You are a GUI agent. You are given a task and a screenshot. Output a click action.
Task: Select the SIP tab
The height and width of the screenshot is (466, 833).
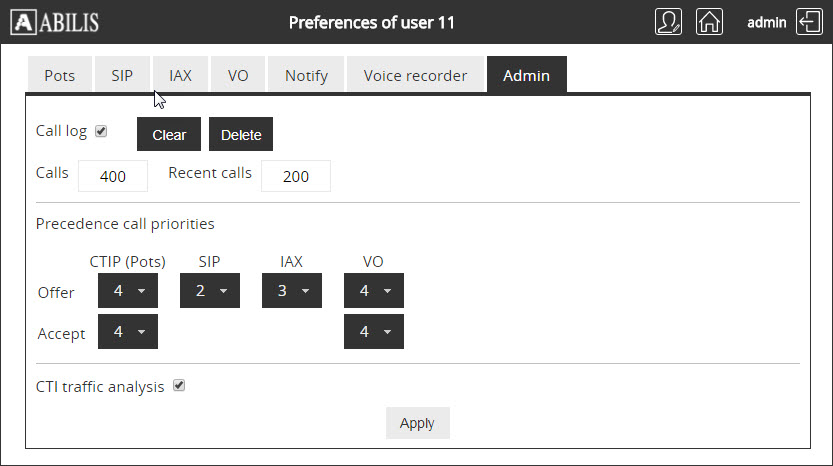tap(122, 75)
